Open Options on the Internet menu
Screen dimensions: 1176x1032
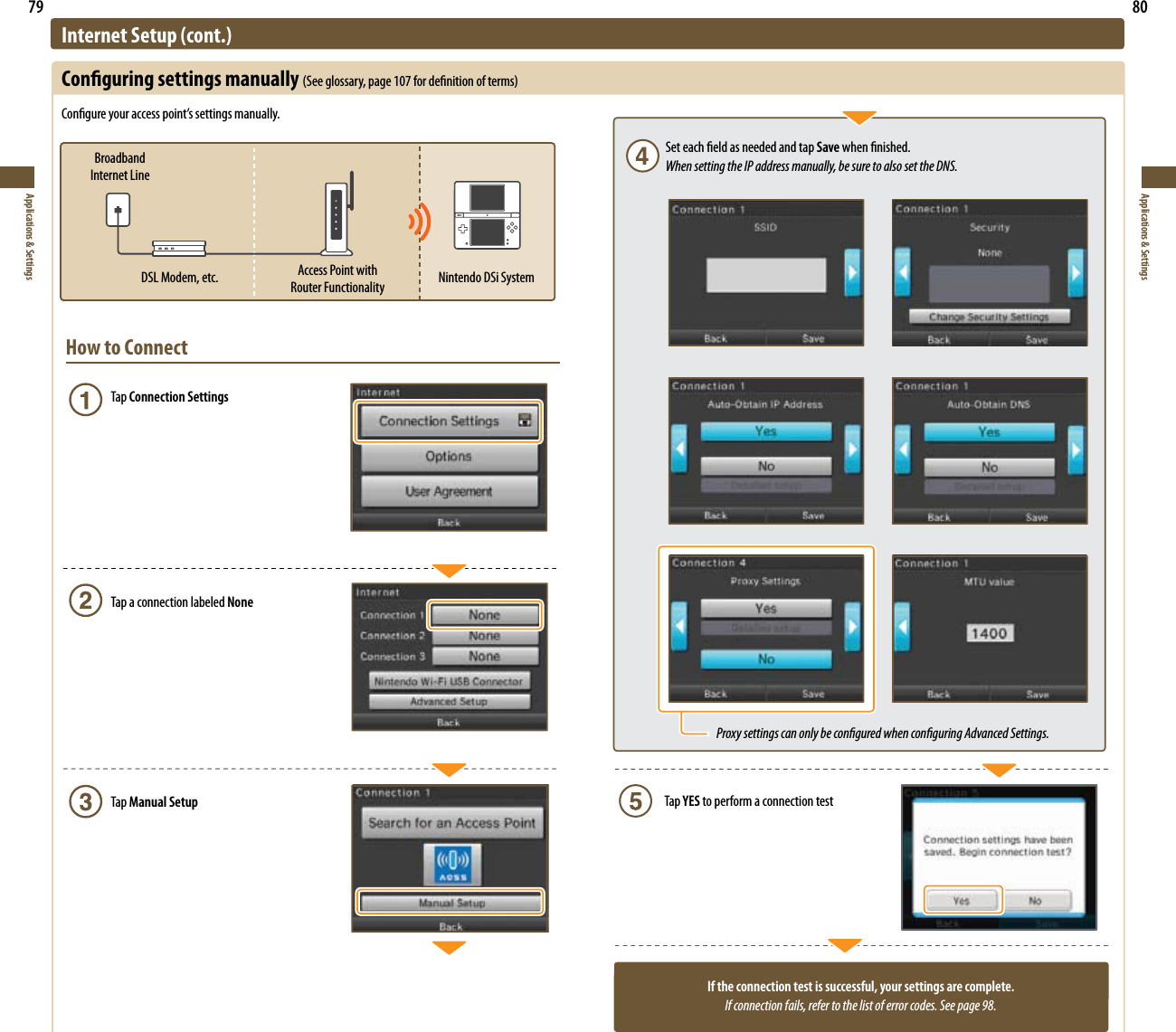[x=449, y=457]
